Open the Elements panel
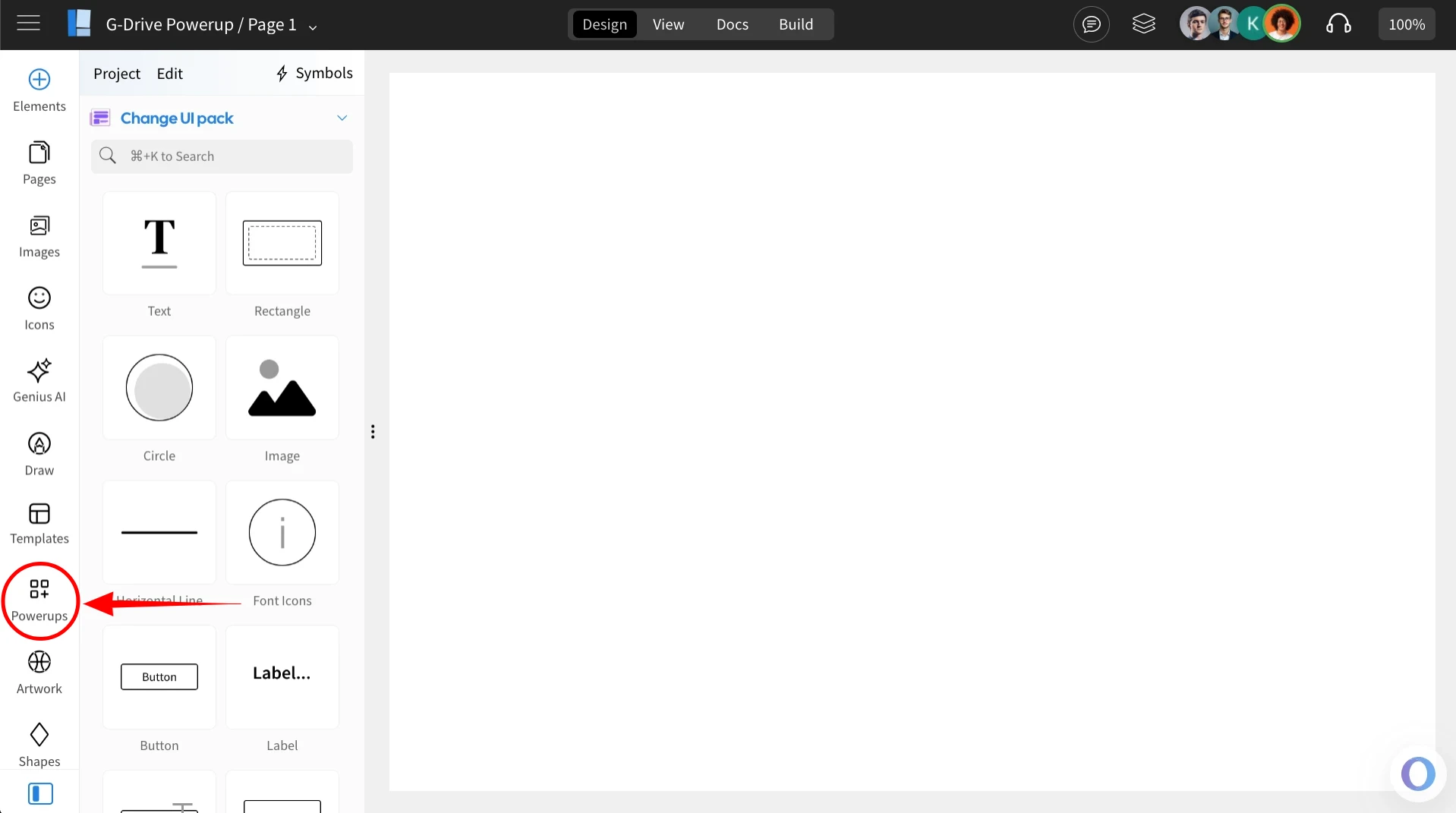 (39, 89)
